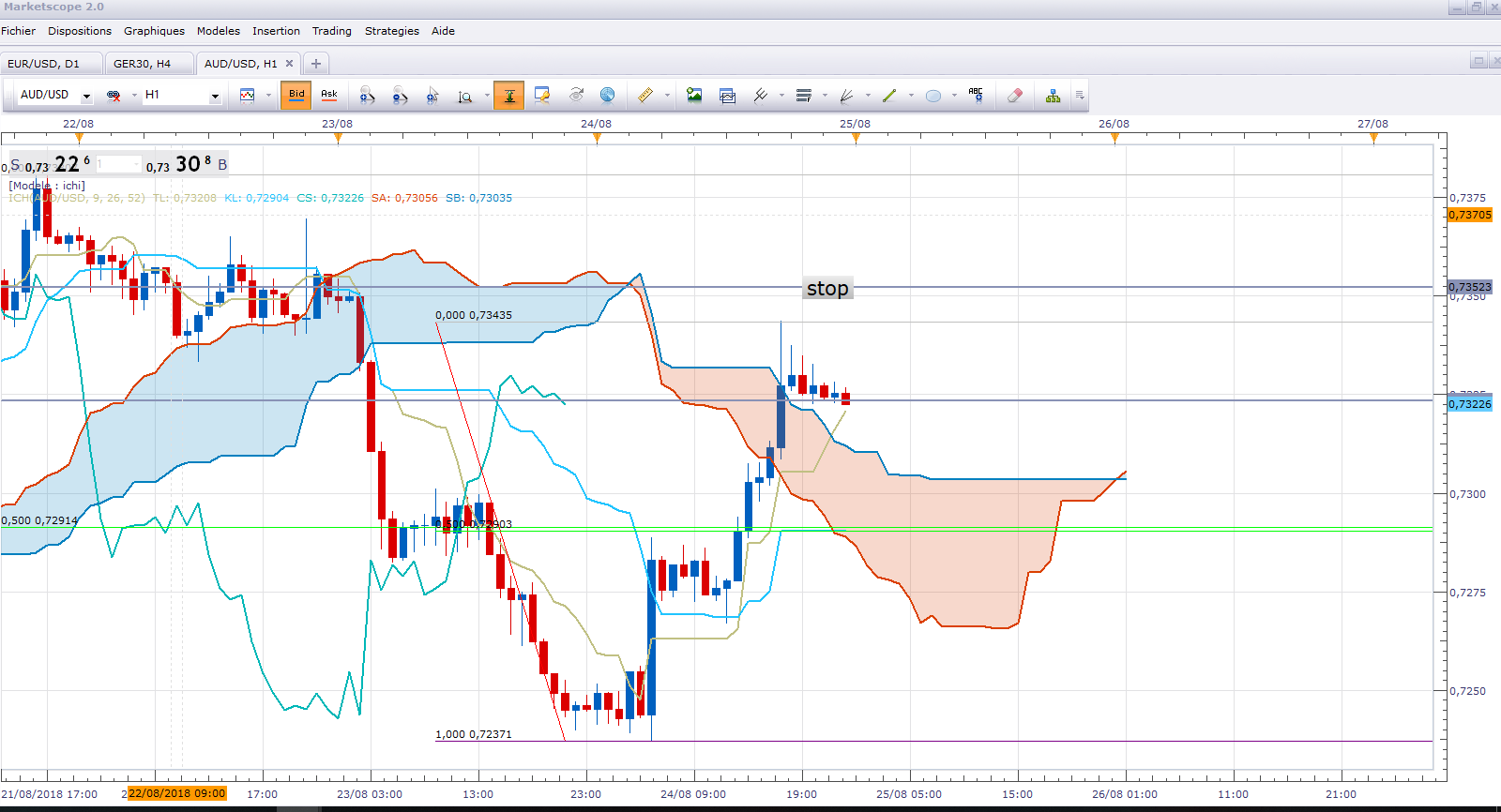Open the ruler tool dropdown arrow
Image resolution: width=1501 pixels, height=812 pixels.
point(667,96)
